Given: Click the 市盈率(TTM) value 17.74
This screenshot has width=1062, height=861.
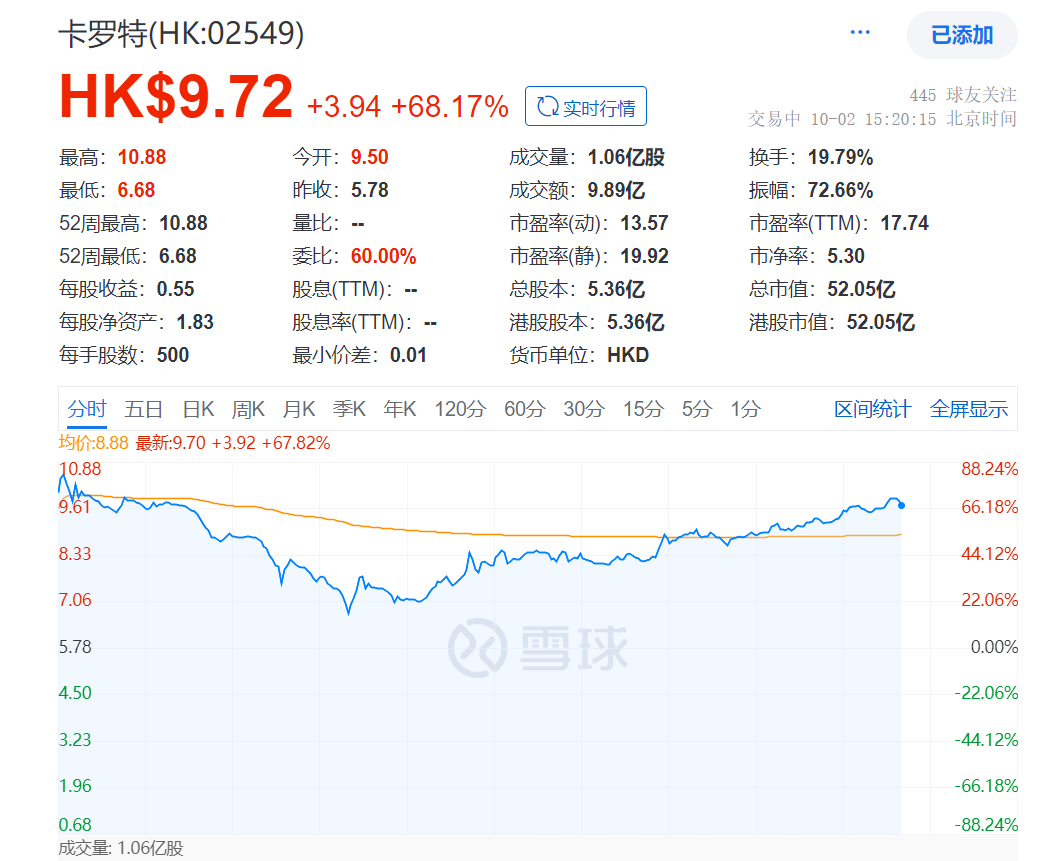Looking at the screenshot, I should [904, 223].
